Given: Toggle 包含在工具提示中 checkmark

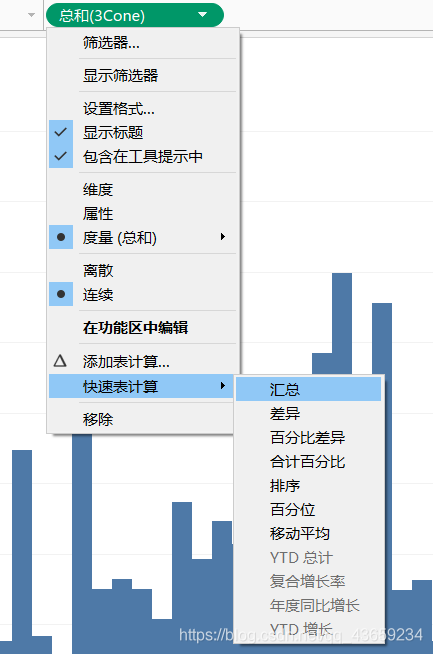Looking at the screenshot, I should pos(143,156).
